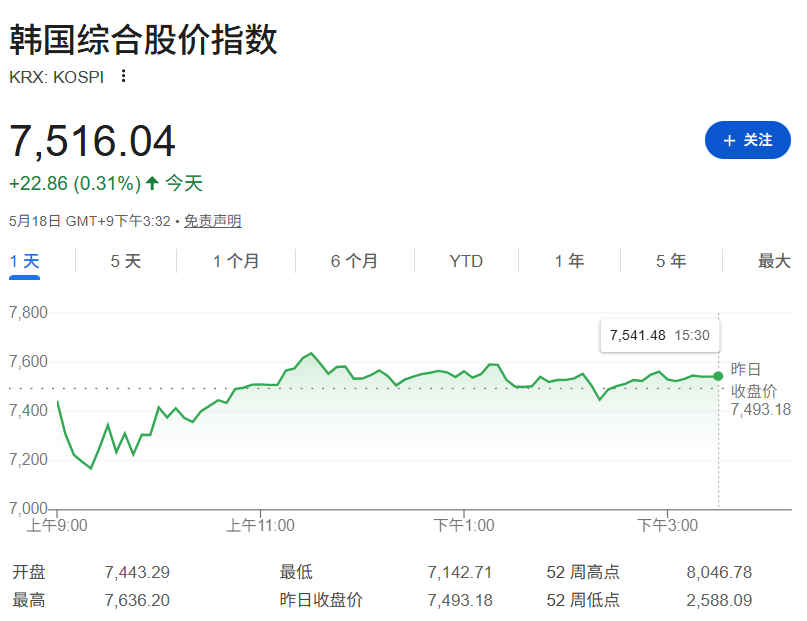Select the YTD chart tab

[466, 261]
